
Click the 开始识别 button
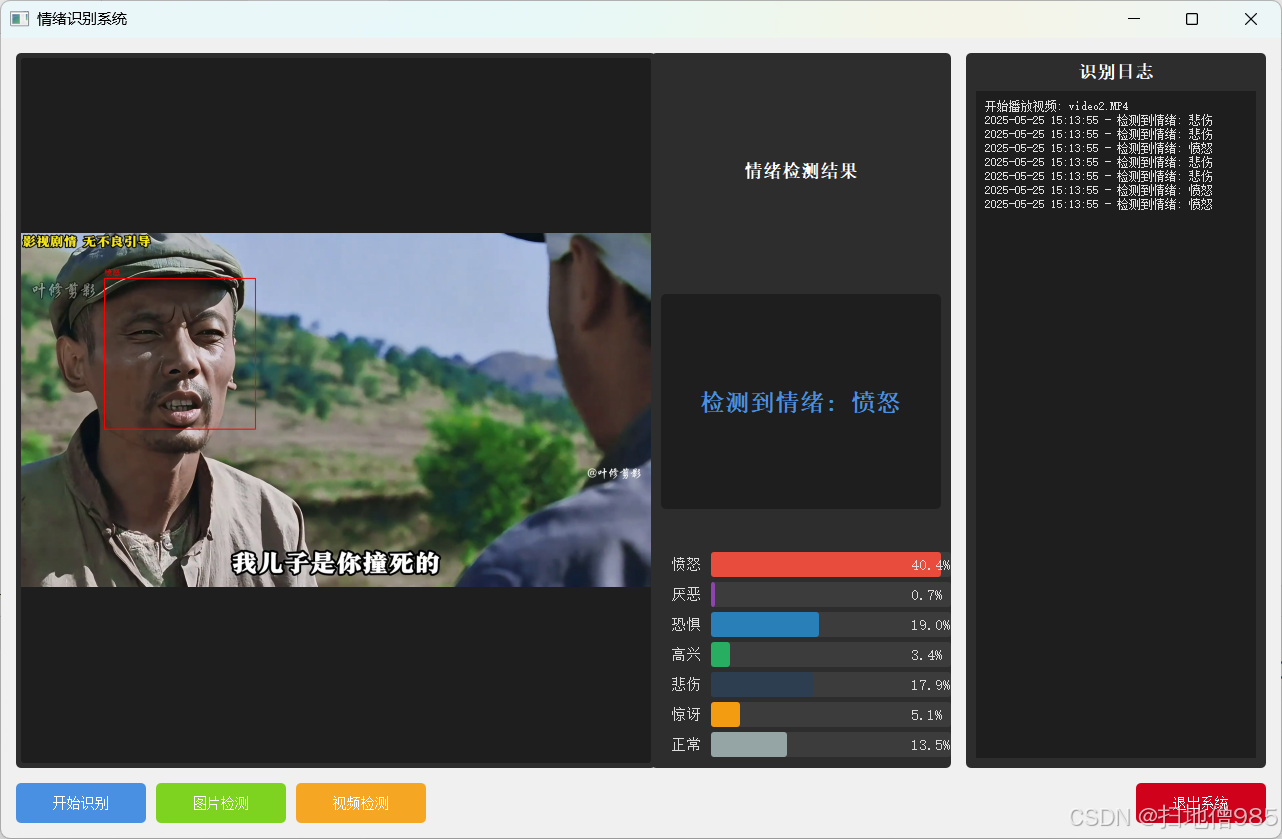(81, 803)
